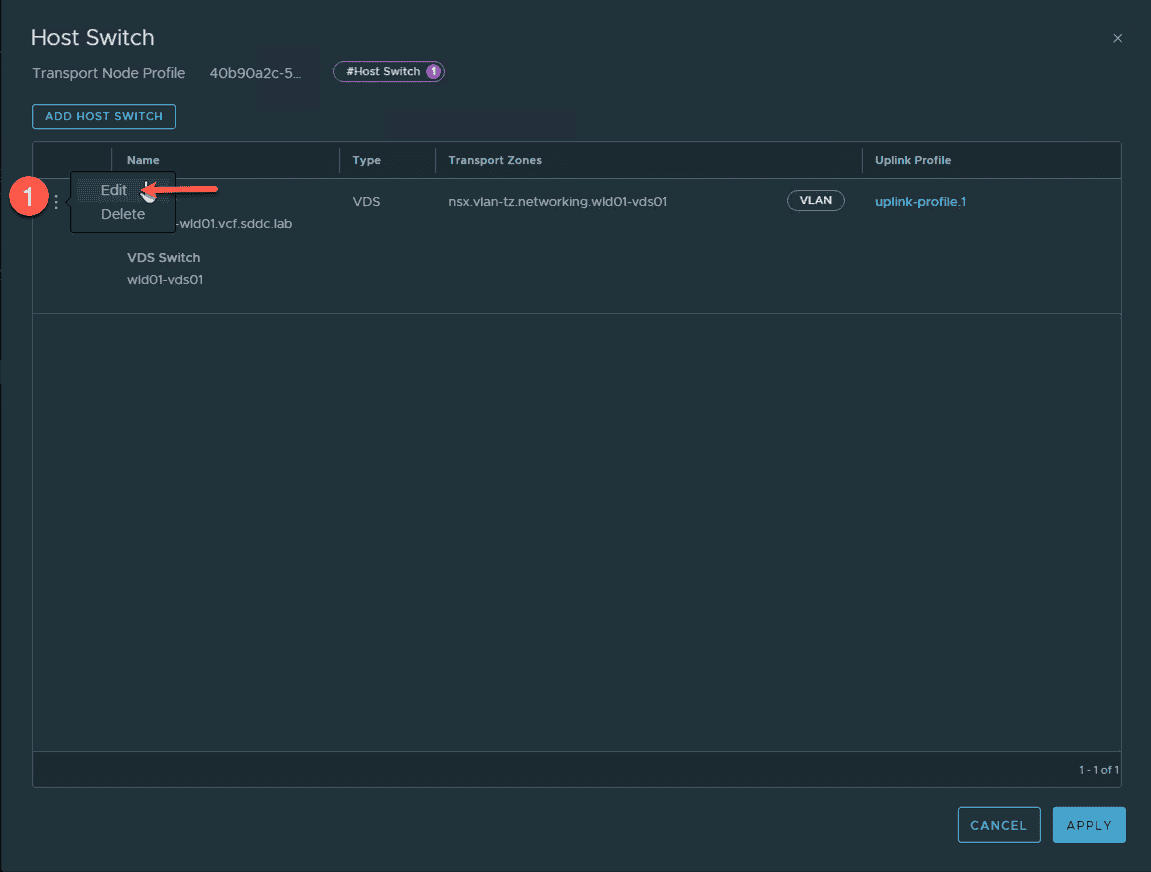The image size is (1151, 872).
Task: Click the VLAN badge on transport zone
Action: click(x=815, y=201)
